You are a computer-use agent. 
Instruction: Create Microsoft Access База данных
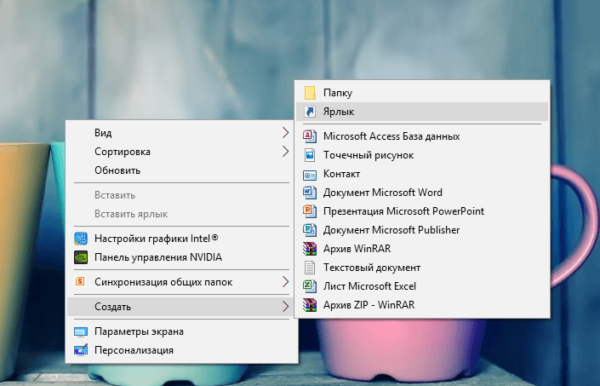[422, 136]
